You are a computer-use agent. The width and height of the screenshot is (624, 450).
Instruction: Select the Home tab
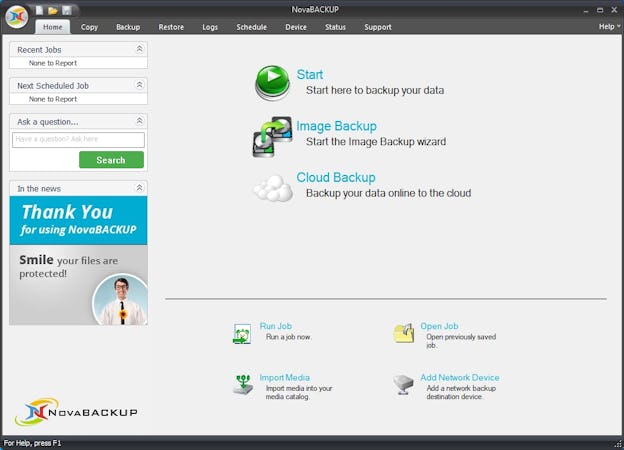[x=53, y=27]
